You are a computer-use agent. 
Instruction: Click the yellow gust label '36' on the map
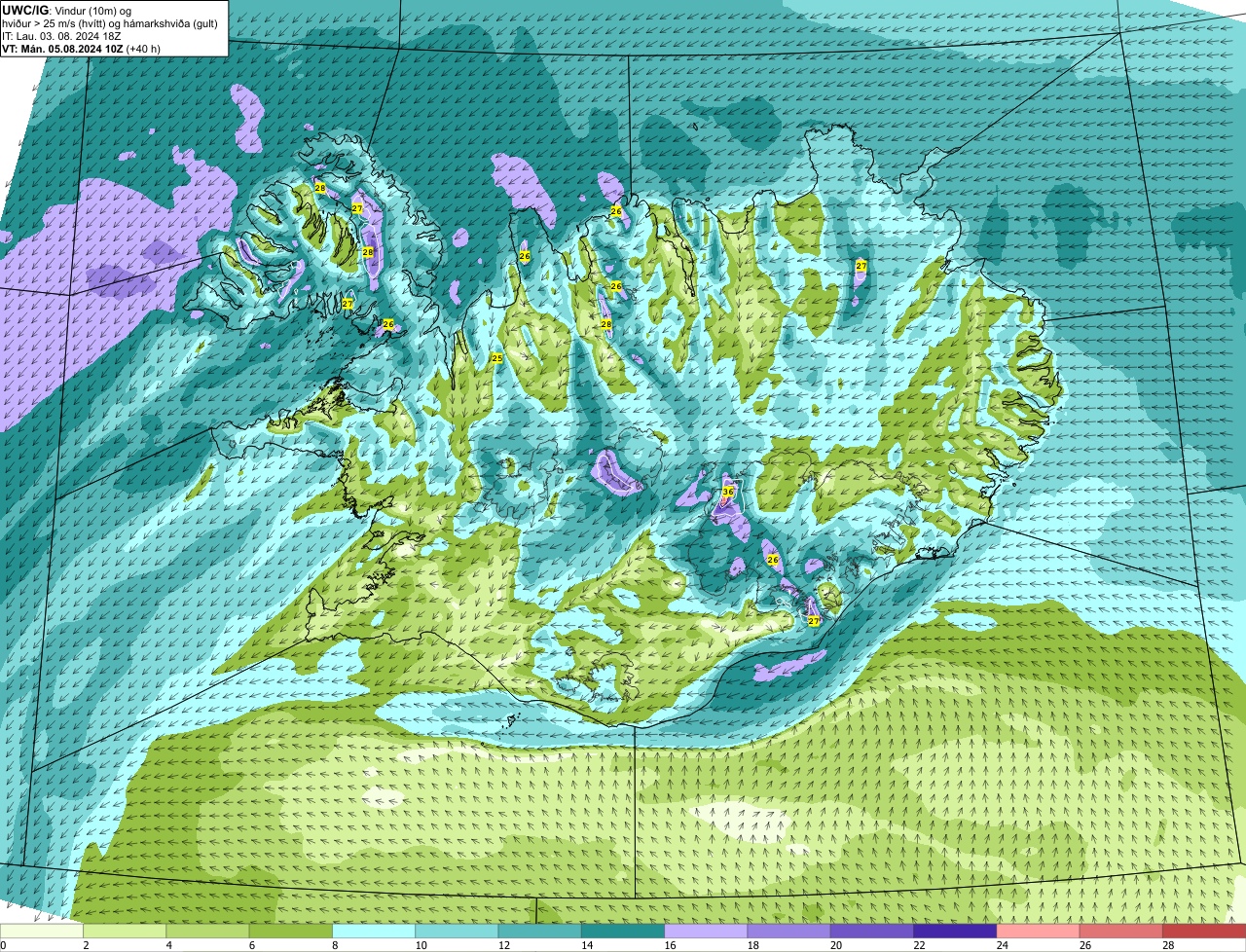pos(728,493)
